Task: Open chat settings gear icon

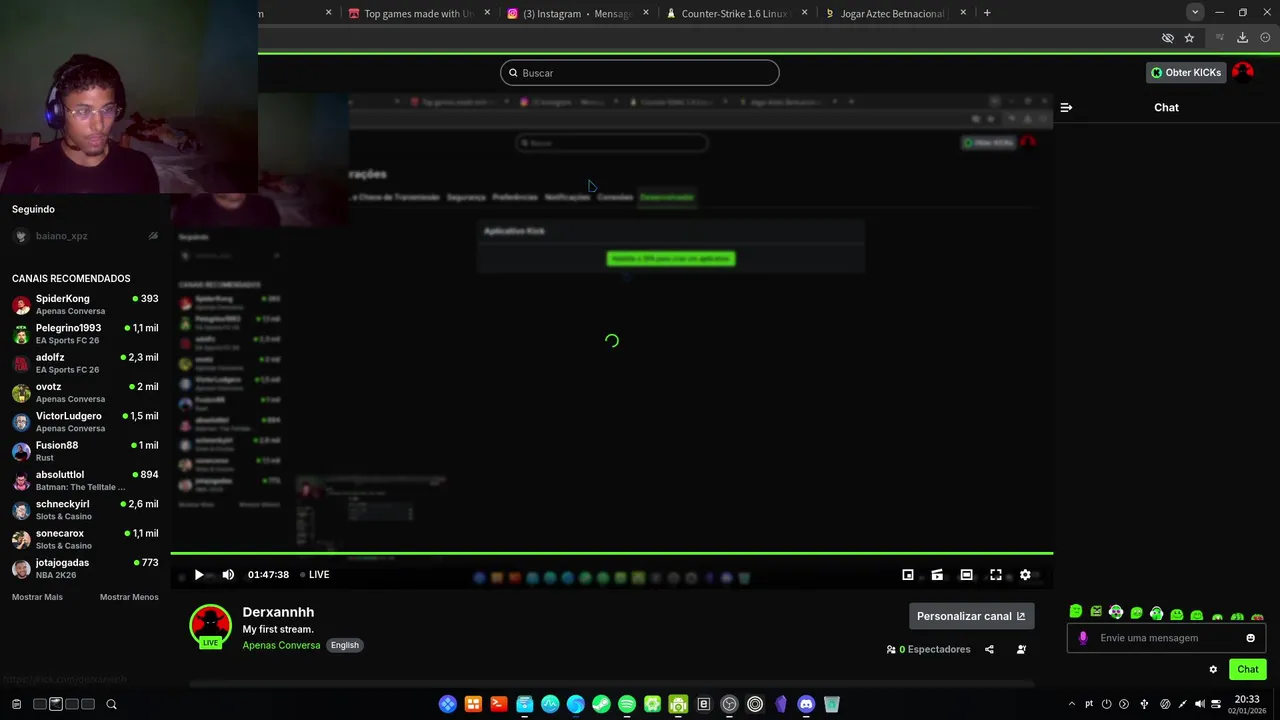Action: [x=1213, y=670]
